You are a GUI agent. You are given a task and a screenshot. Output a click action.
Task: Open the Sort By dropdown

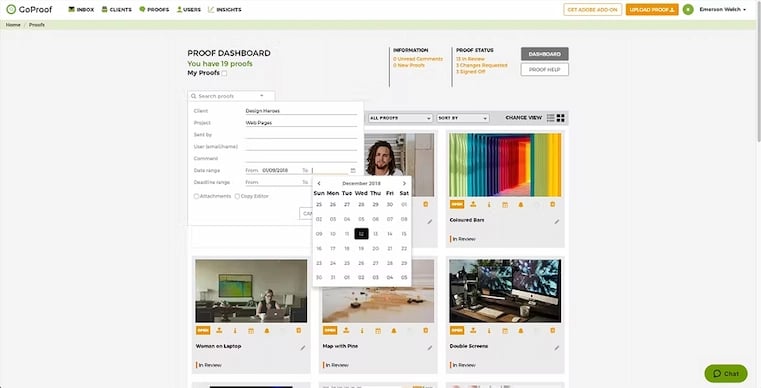pos(463,118)
